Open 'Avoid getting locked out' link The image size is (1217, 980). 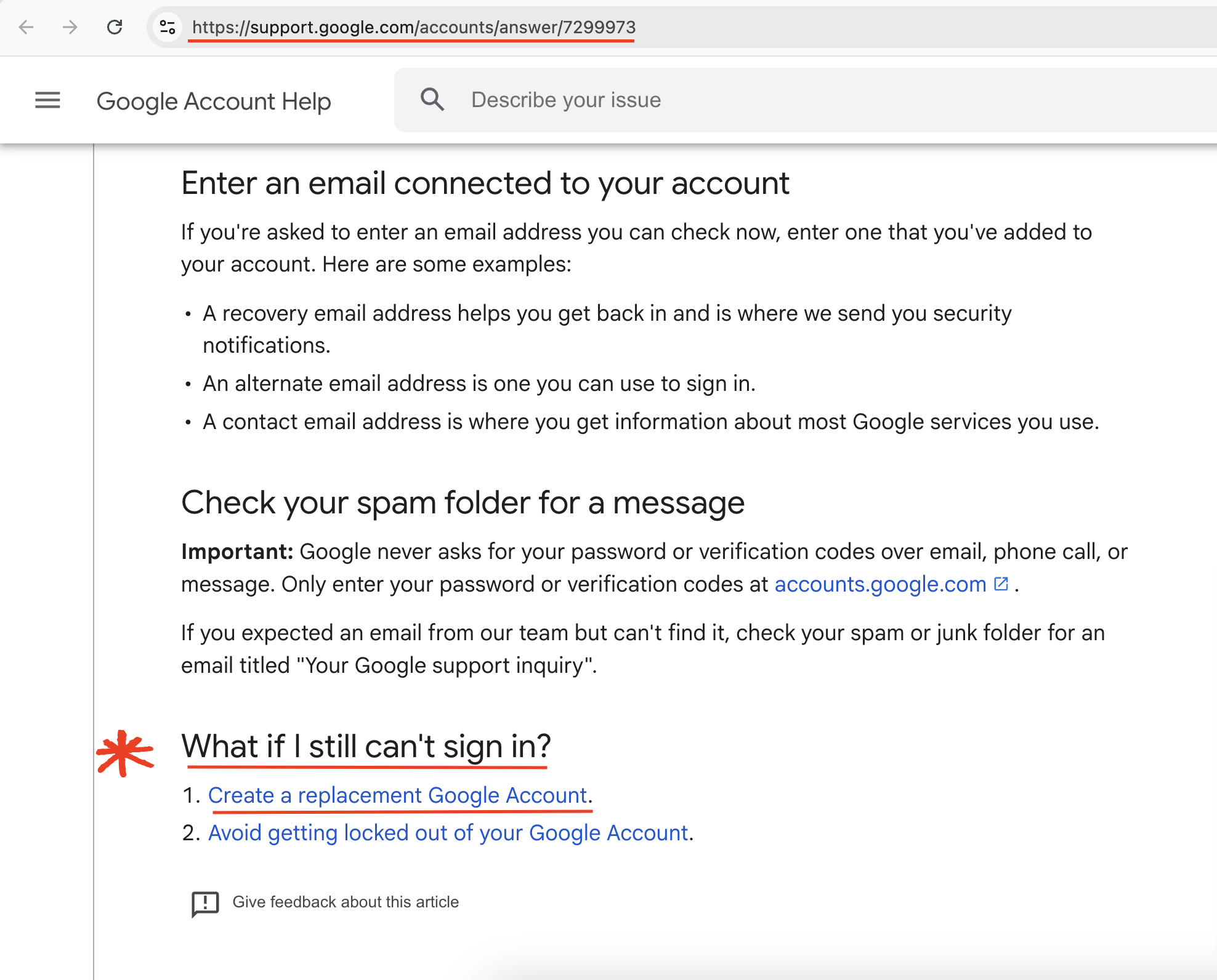[448, 833]
